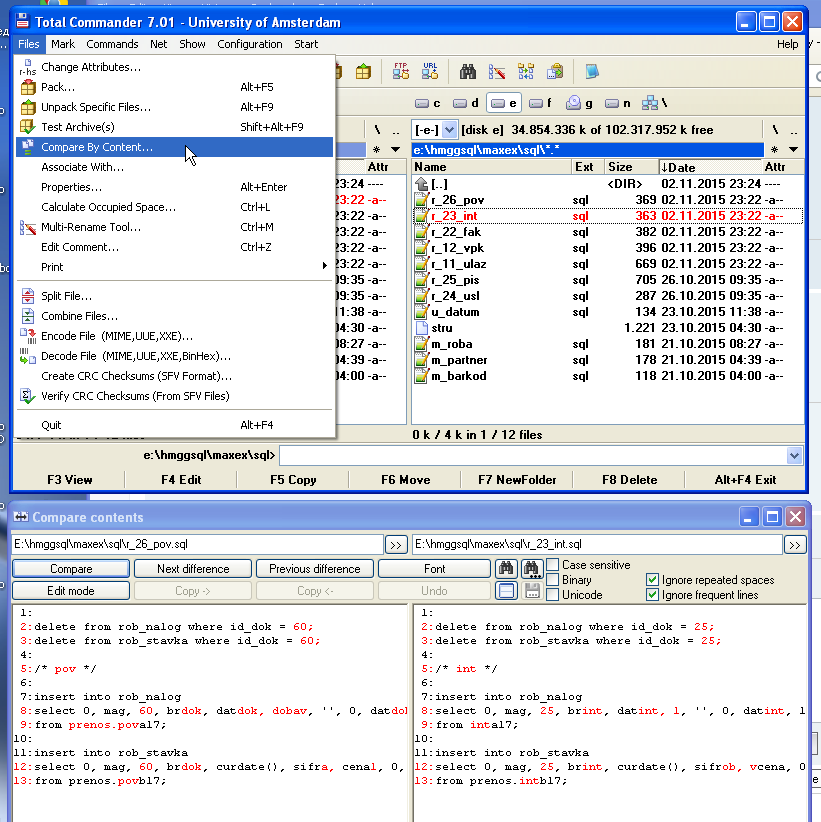Select Quit from Files menu
Image resolution: width=821 pixels, height=822 pixels.
click(x=175, y=425)
